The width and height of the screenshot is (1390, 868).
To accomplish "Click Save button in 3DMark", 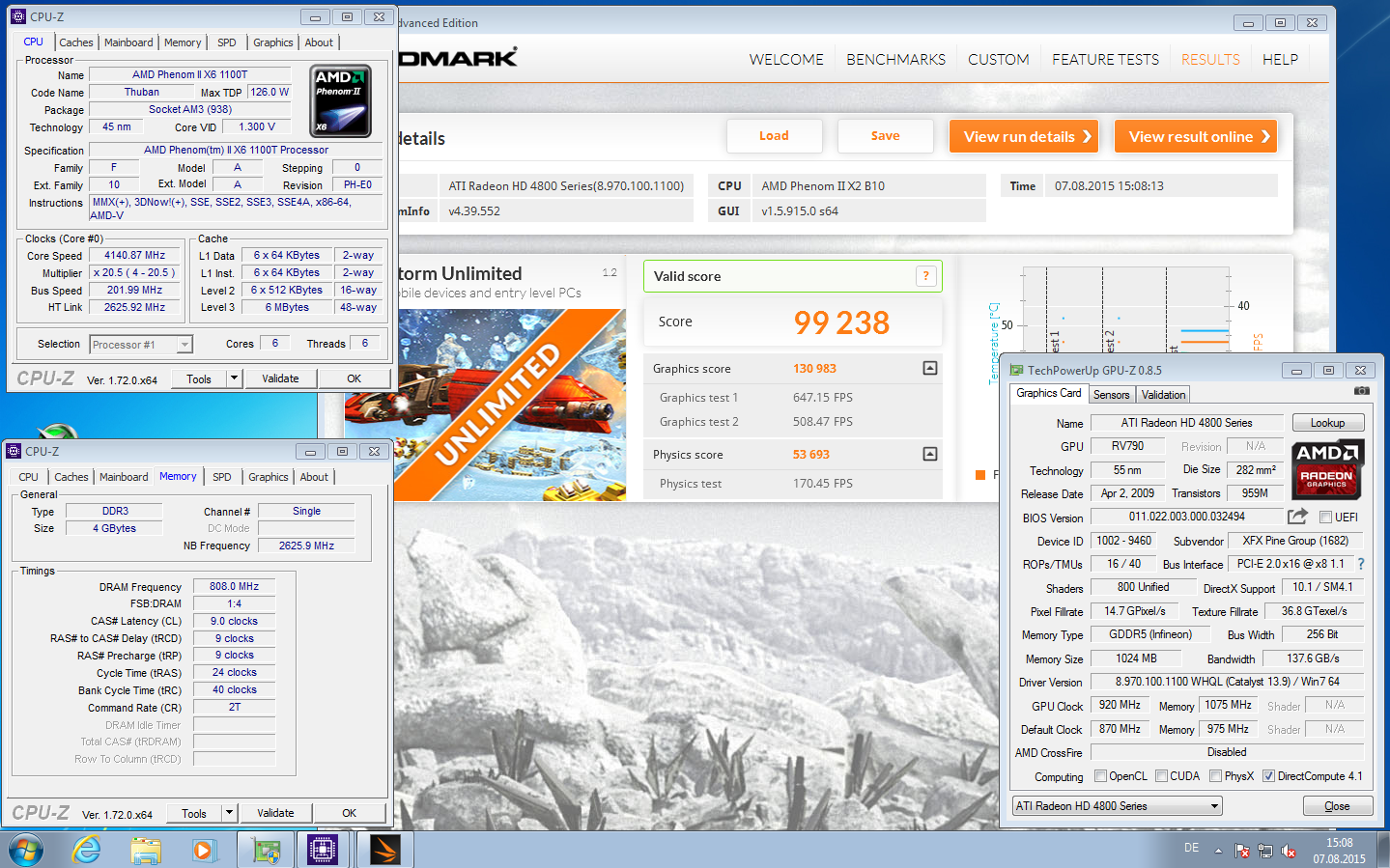I will [885, 136].
